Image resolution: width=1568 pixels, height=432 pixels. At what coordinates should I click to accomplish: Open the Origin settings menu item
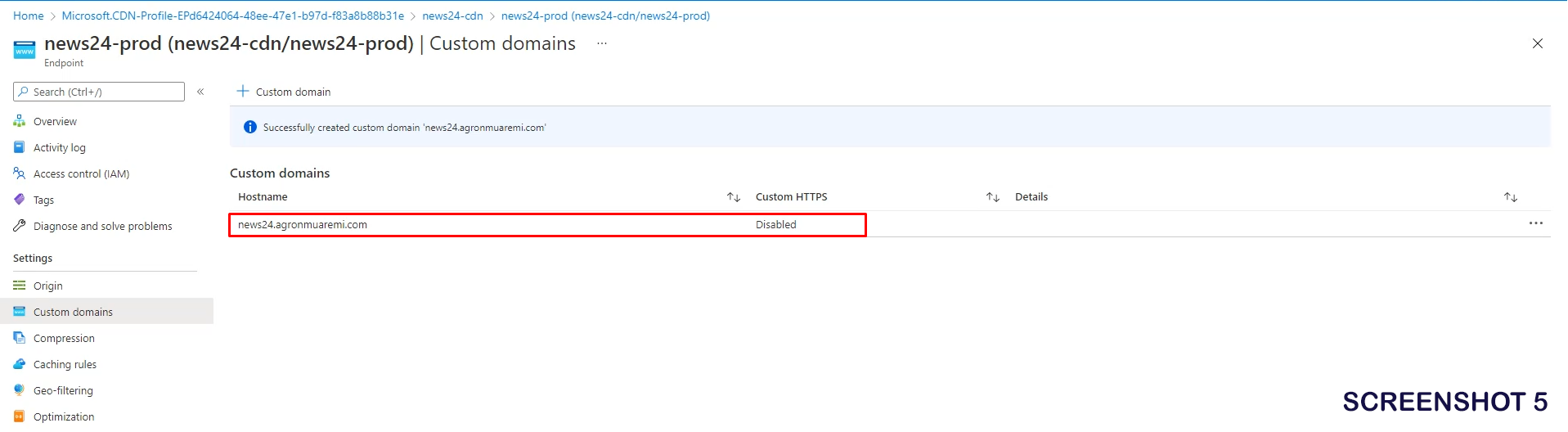(48, 286)
